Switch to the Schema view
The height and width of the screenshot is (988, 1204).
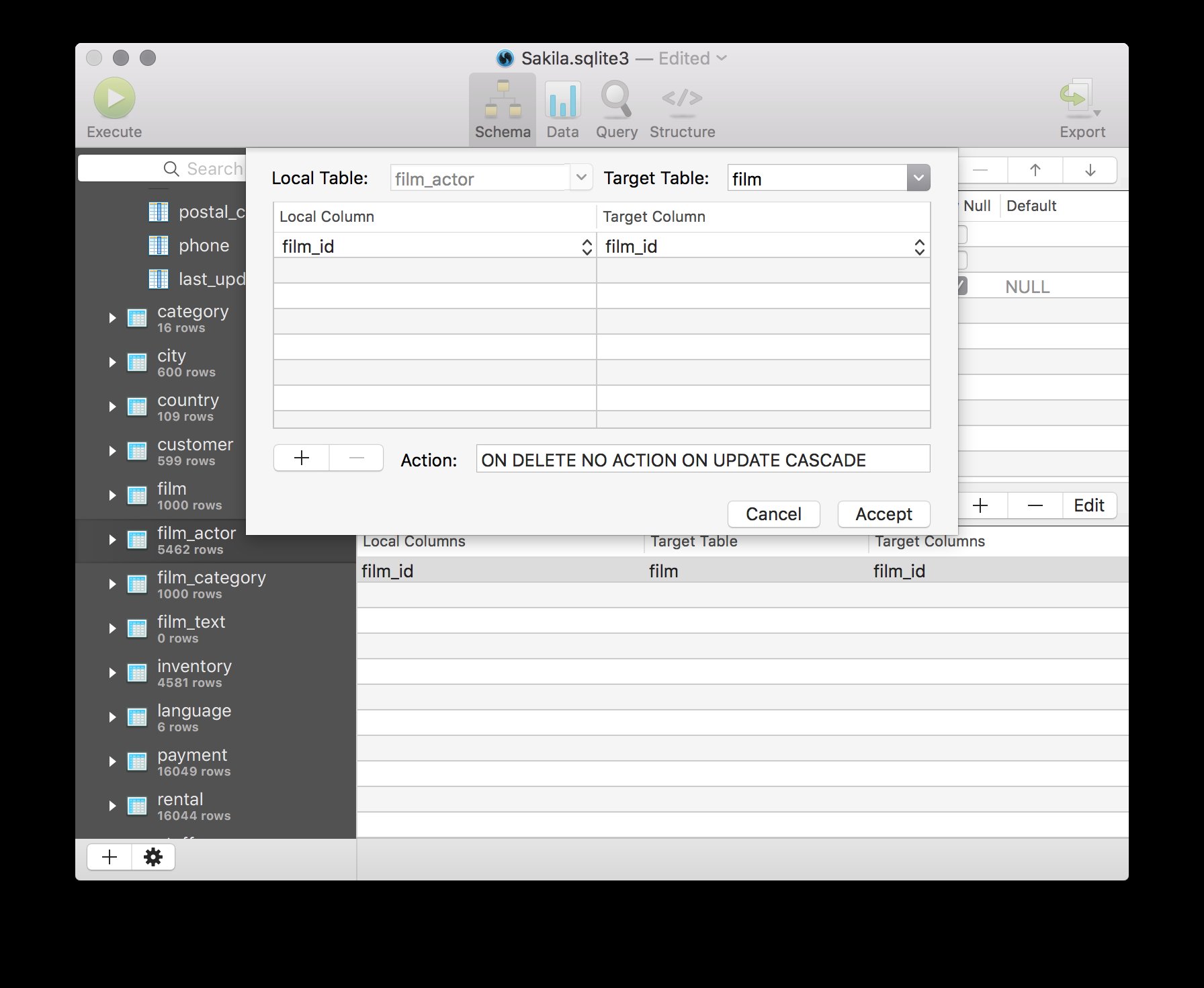503,109
